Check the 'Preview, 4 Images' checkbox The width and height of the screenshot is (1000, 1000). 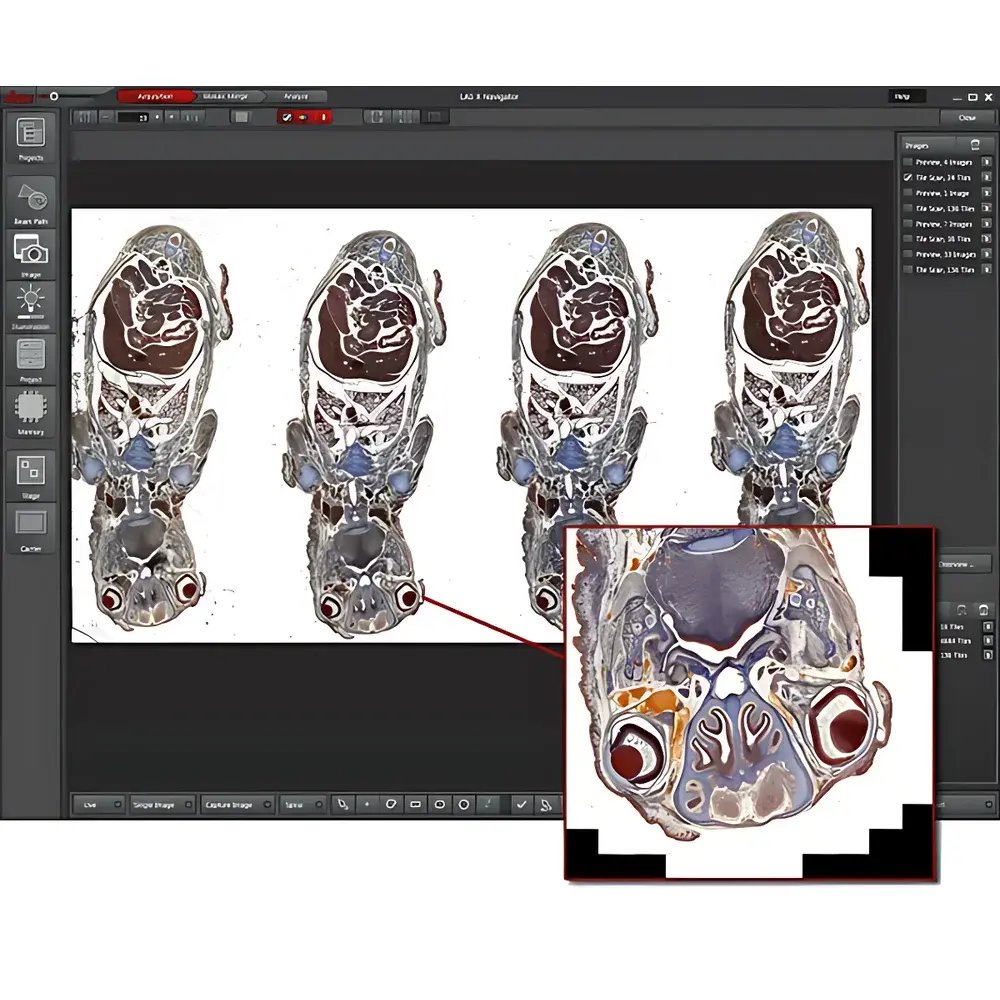908,162
